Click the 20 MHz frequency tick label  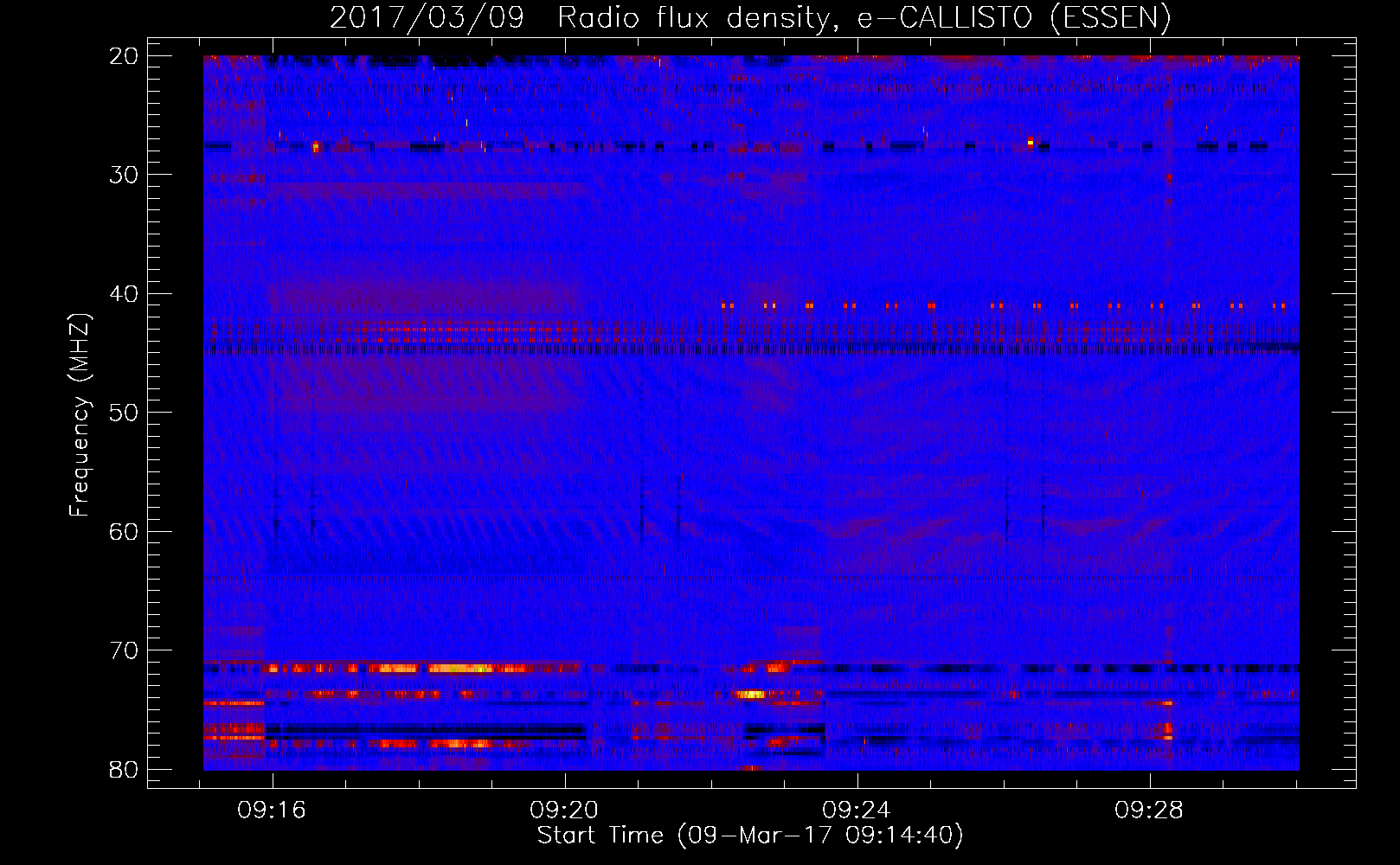(x=124, y=56)
